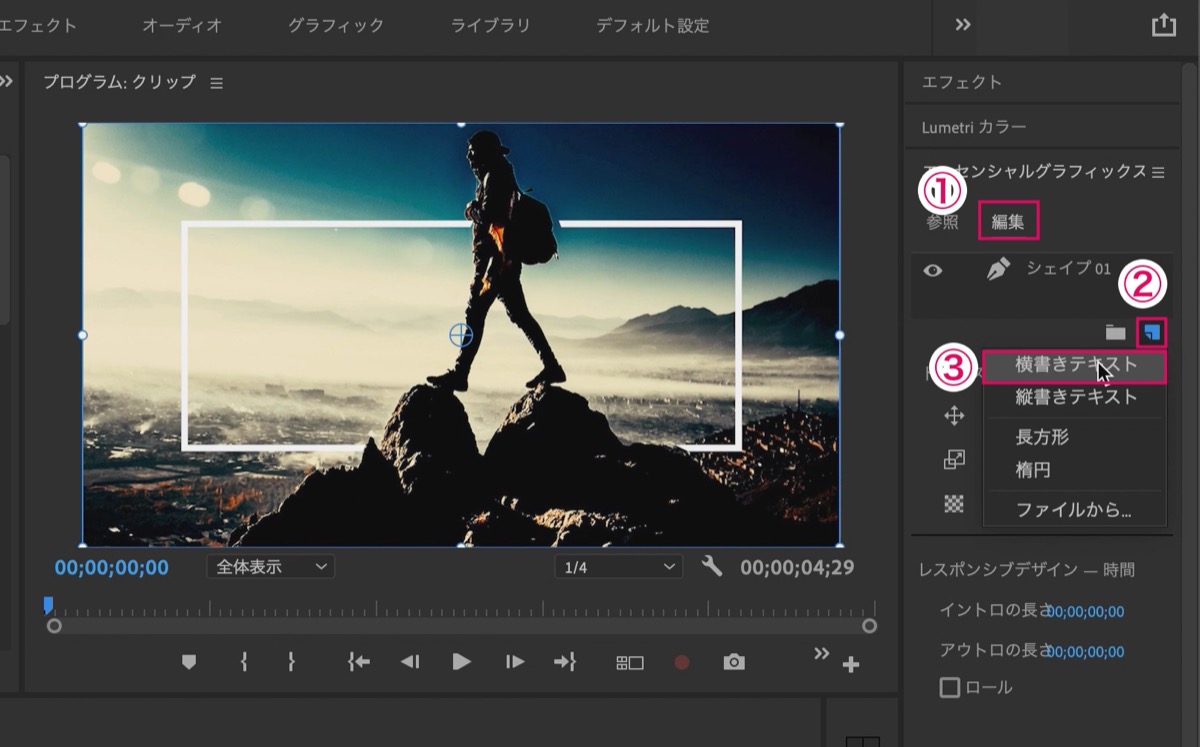Click the pen icon of シェイプ 01

pos(998,269)
